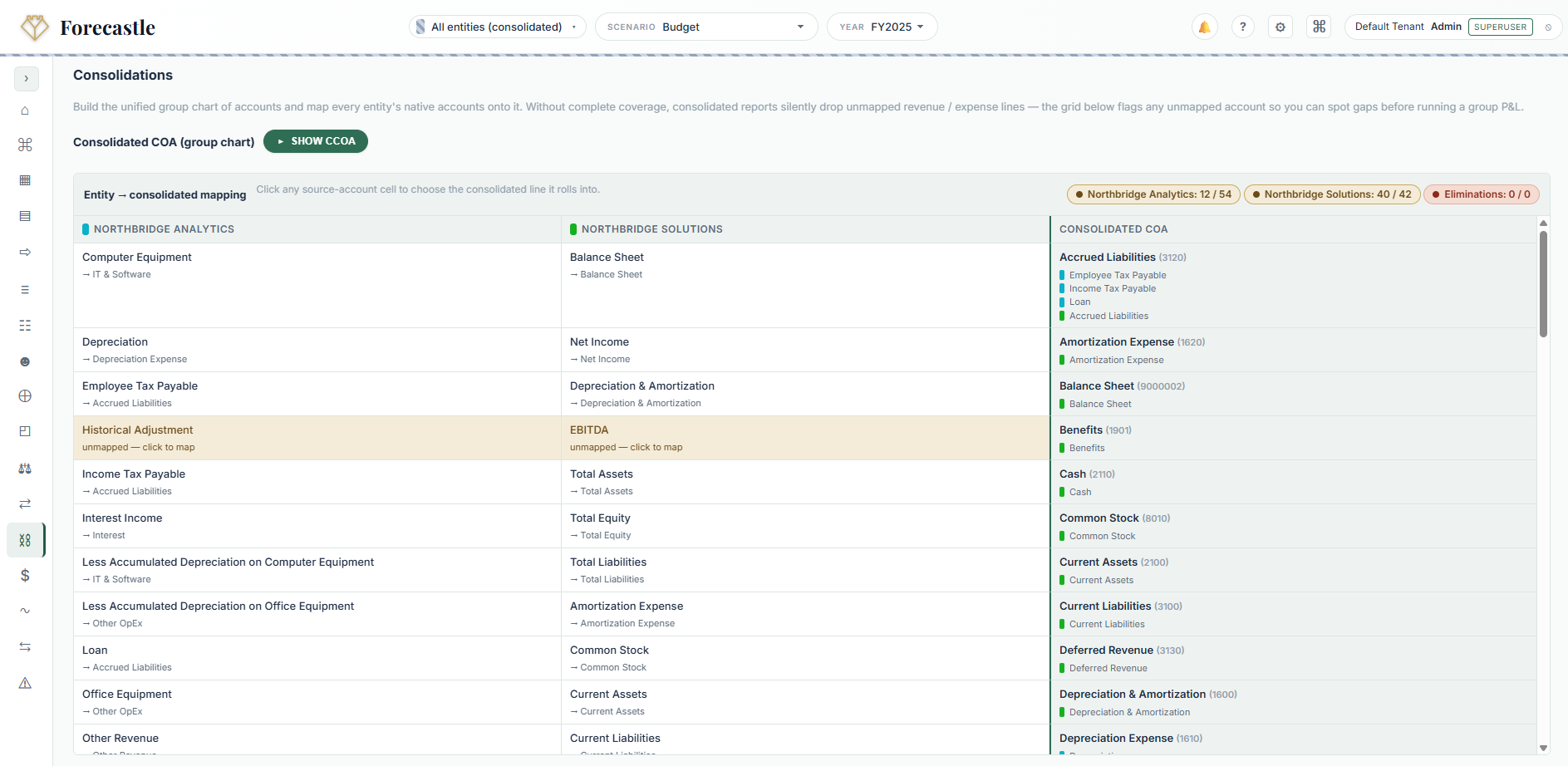
Task: Open the sidebar balance scales icon
Action: [x=25, y=469]
